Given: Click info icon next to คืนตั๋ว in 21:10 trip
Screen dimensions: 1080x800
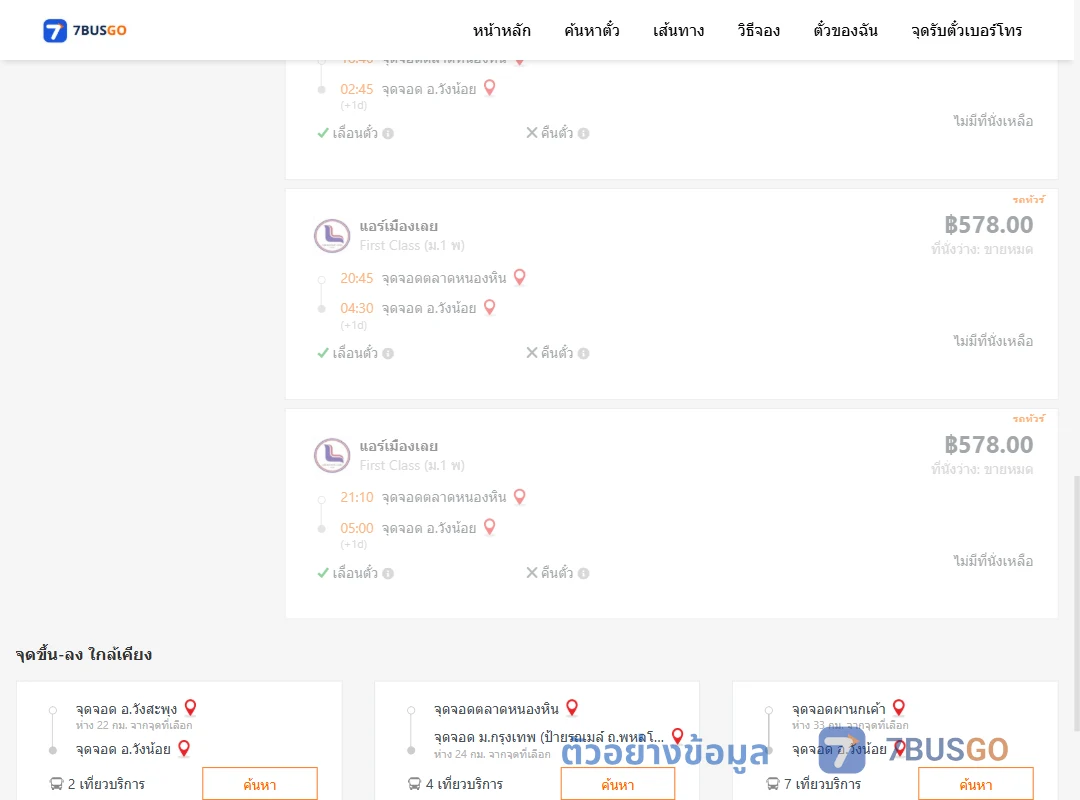Looking at the screenshot, I should [x=583, y=573].
